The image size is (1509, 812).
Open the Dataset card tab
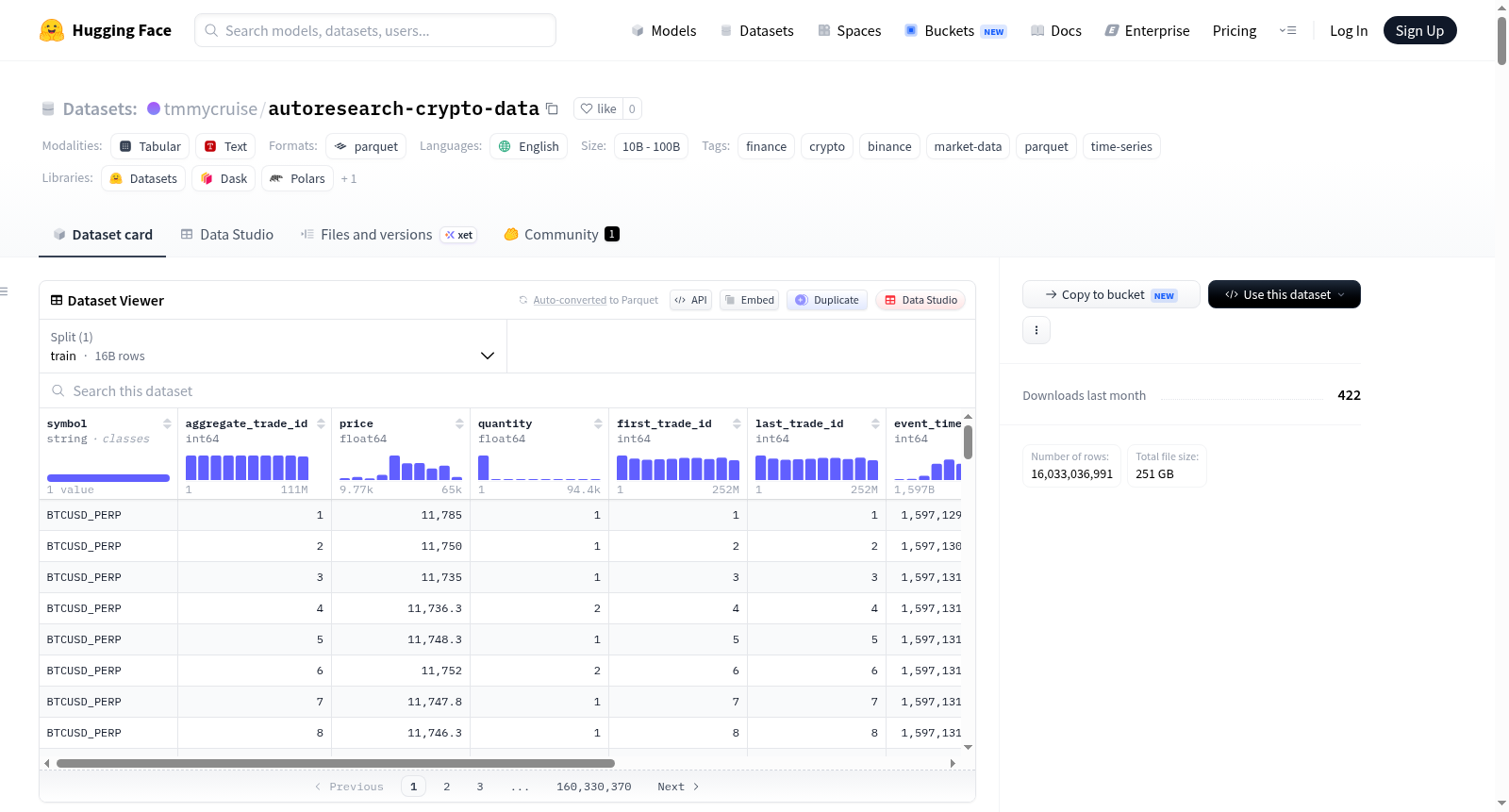(102, 234)
